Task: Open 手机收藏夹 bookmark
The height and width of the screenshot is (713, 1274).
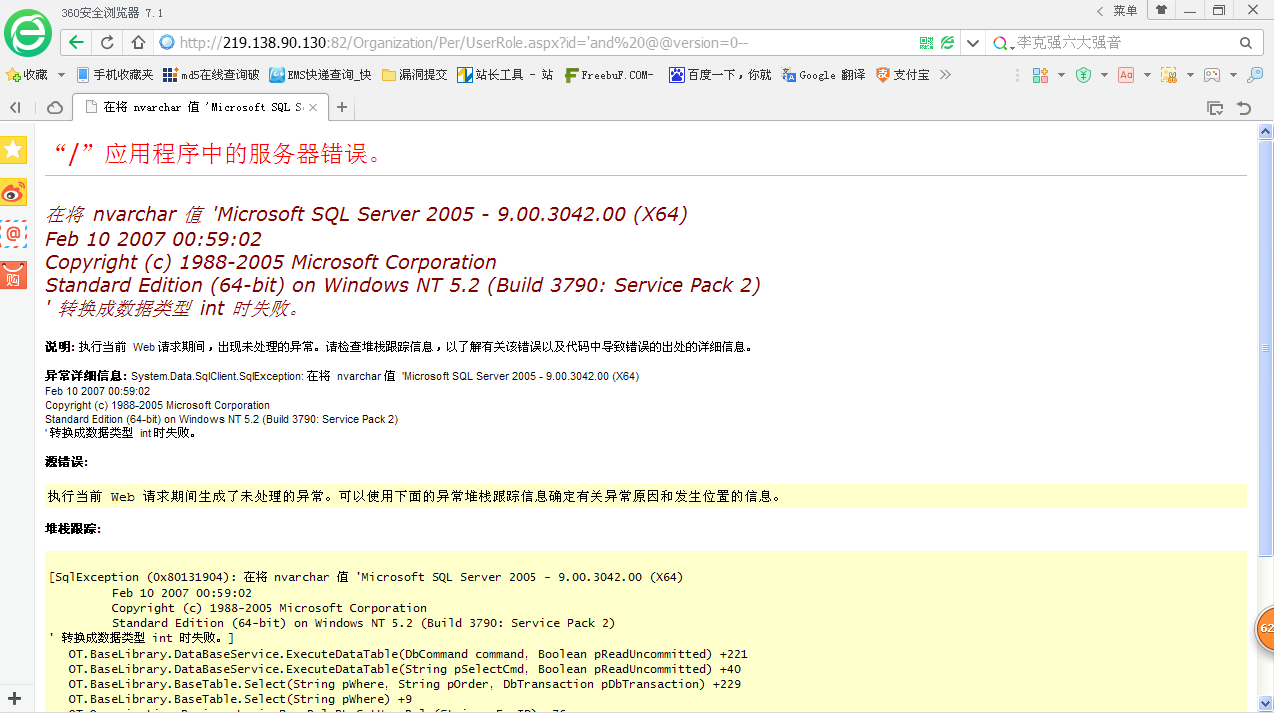Action: pyautogui.click(x=115, y=75)
